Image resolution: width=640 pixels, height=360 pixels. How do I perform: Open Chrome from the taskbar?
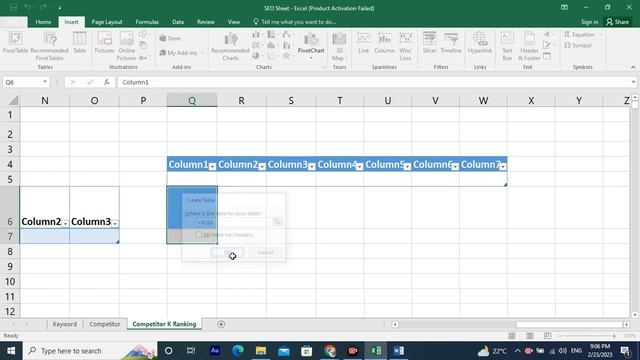point(330,351)
